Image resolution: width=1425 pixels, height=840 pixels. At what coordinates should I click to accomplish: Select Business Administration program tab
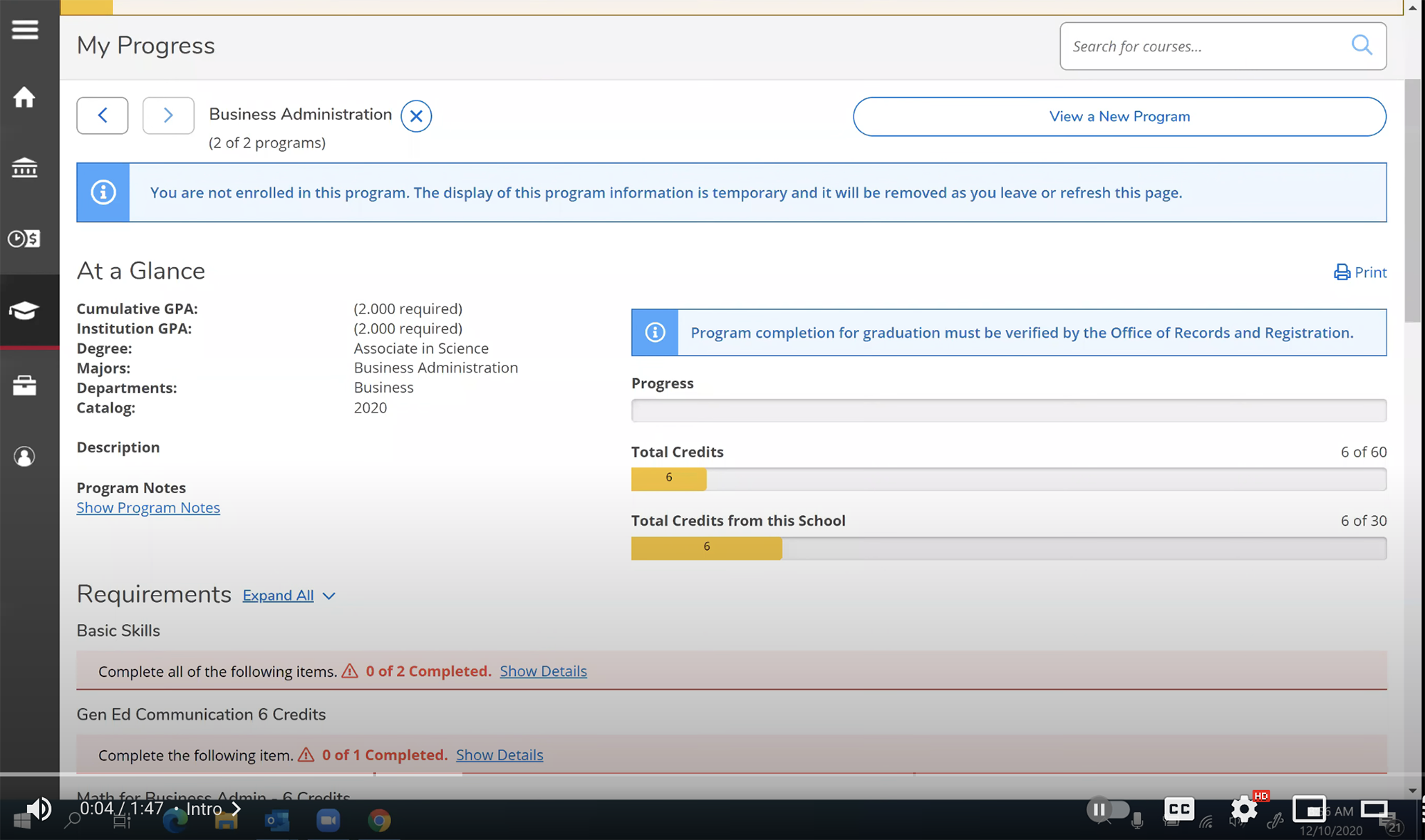pos(300,114)
